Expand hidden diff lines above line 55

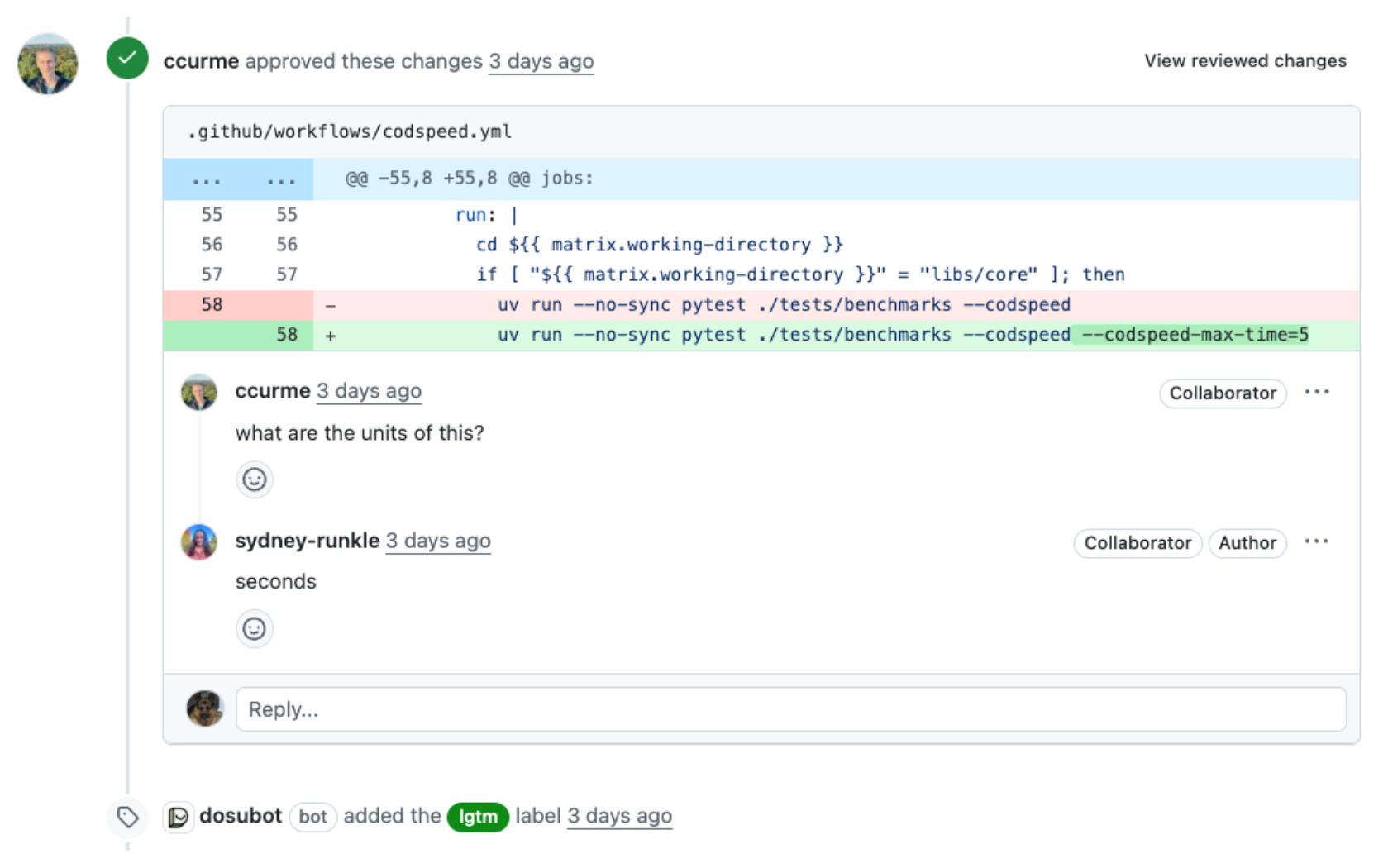(x=238, y=179)
